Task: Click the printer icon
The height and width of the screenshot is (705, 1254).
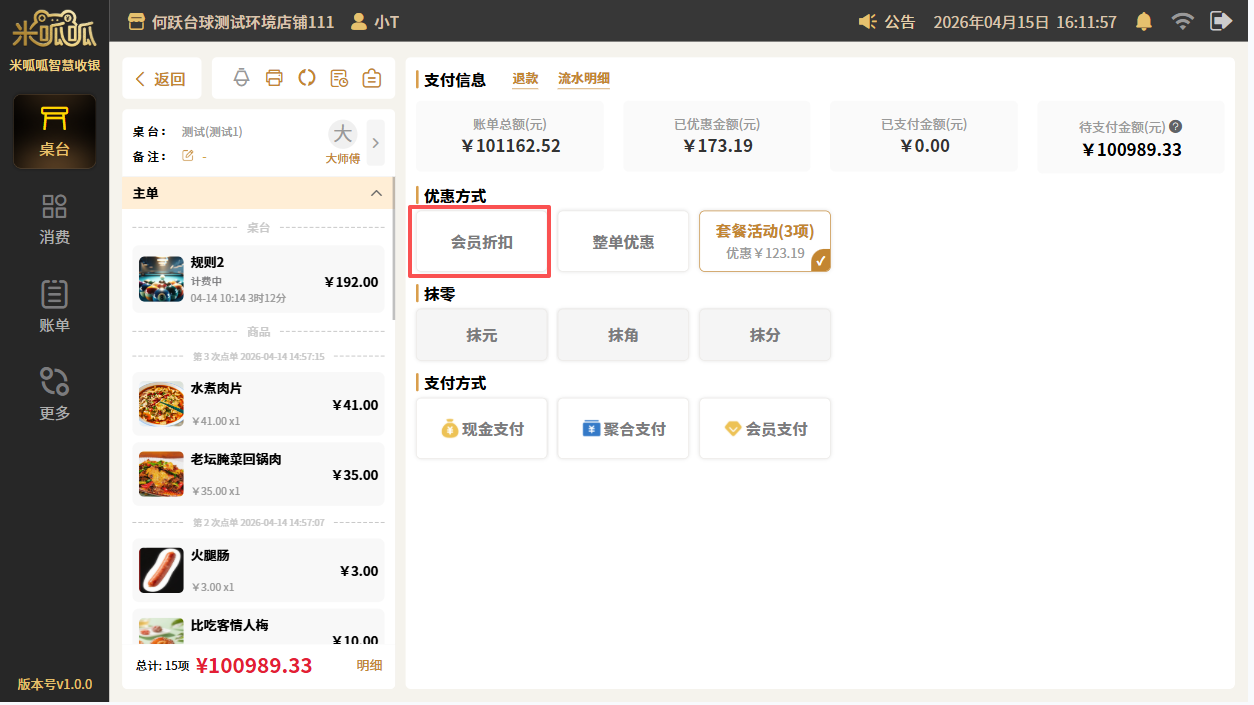Action: (274, 78)
